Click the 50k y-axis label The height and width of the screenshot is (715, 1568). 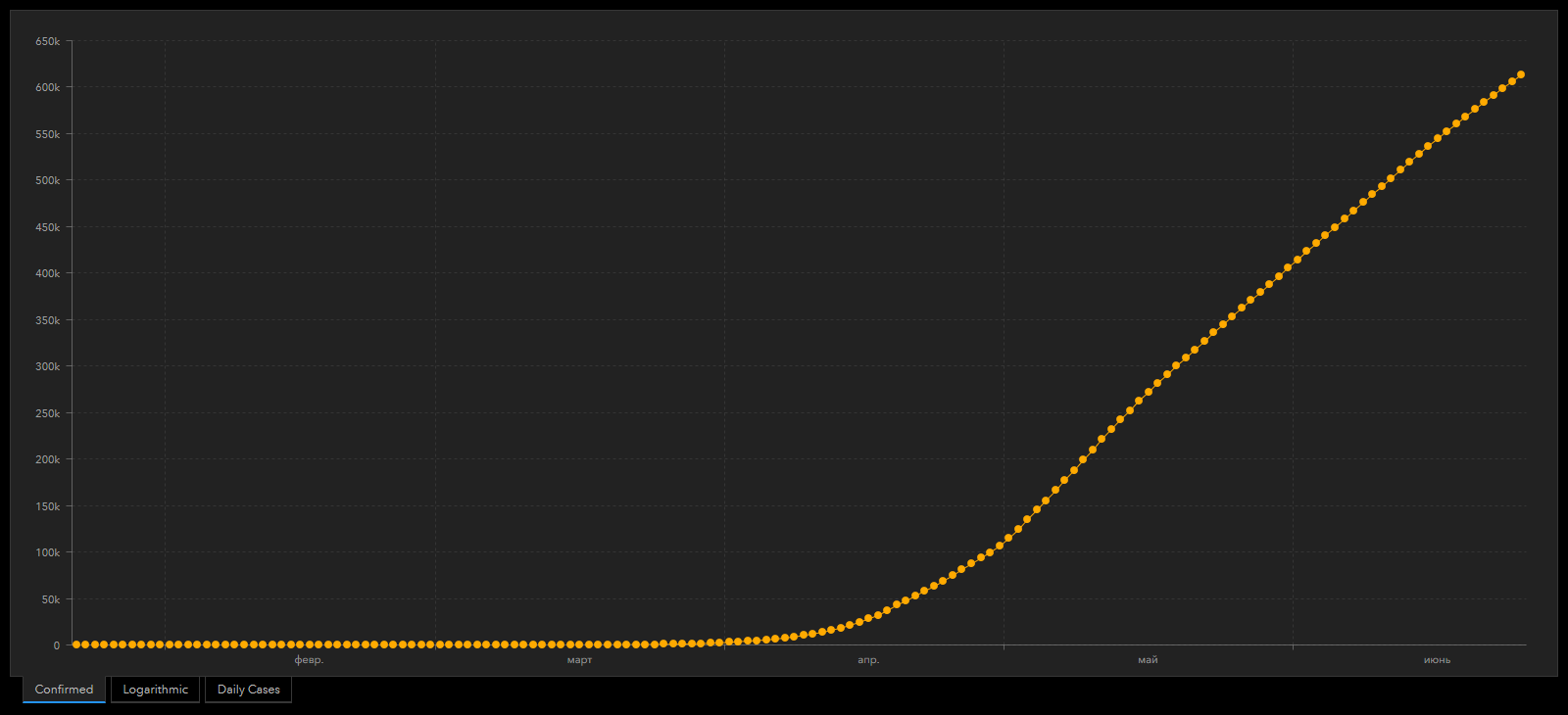[51, 599]
